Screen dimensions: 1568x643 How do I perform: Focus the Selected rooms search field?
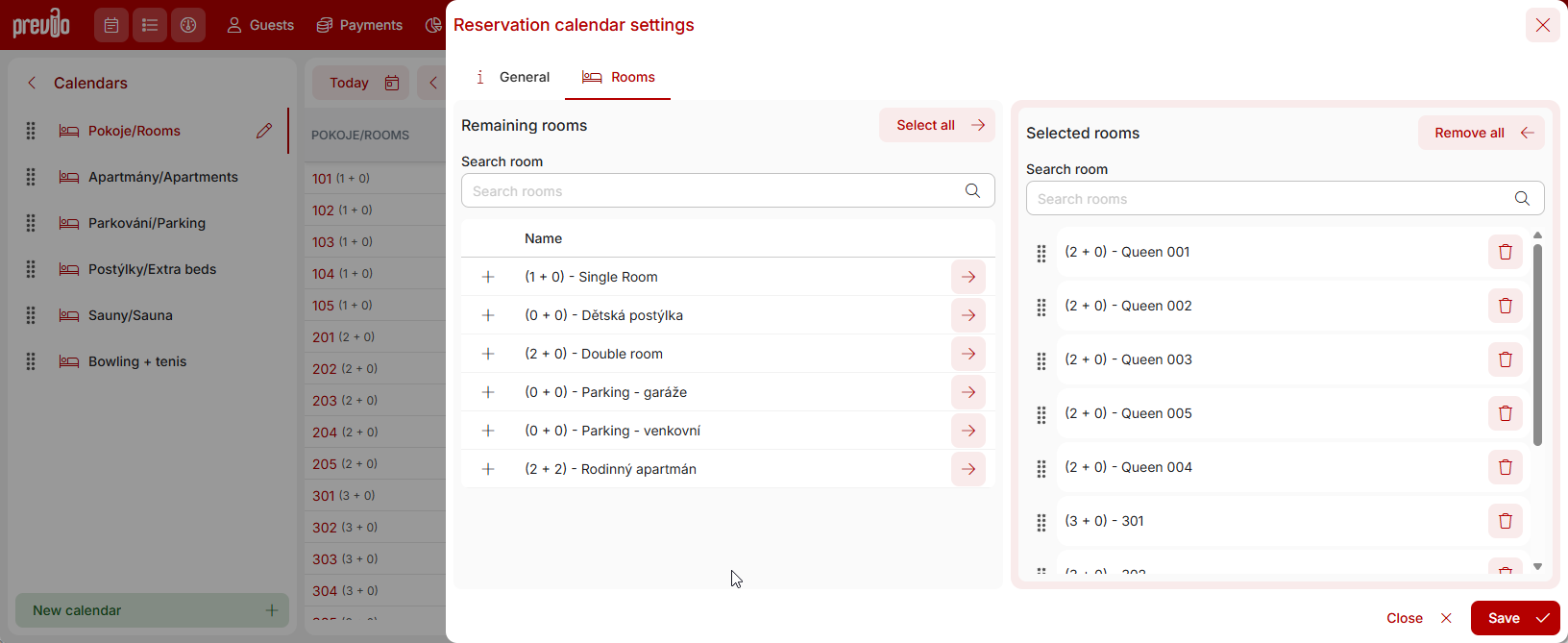pyautogui.click(x=1268, y=199)
